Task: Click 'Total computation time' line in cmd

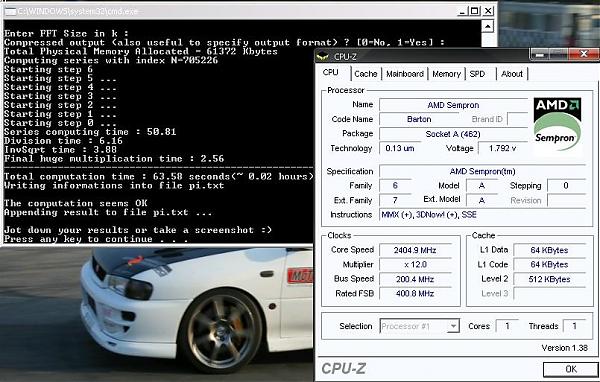Action: [x=159, y=176]
